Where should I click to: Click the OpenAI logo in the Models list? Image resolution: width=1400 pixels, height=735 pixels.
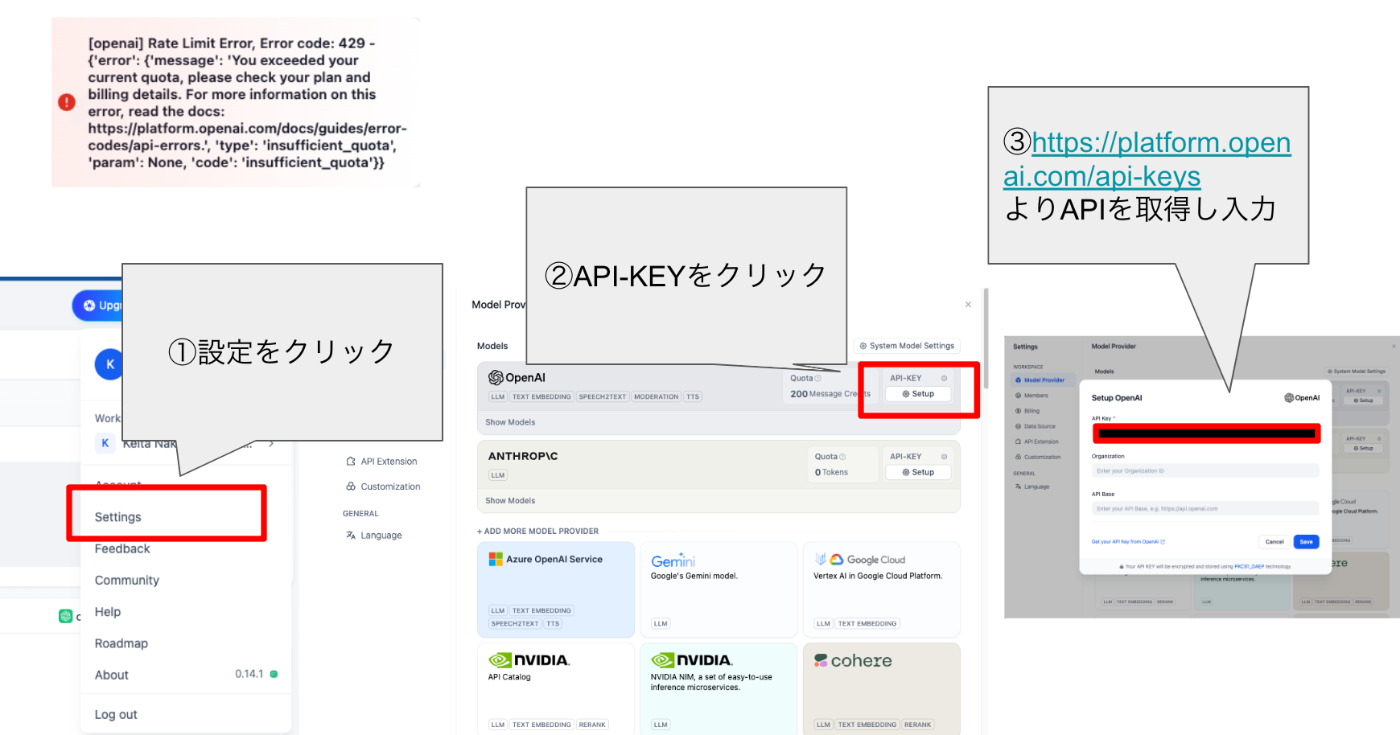tap(517, 378)
